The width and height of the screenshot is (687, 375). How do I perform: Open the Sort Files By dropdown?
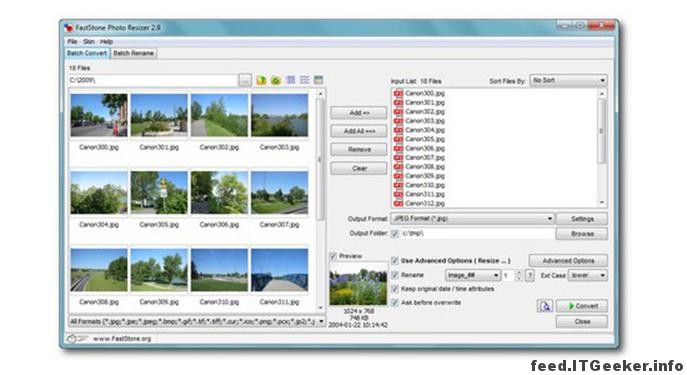point(568,81)
